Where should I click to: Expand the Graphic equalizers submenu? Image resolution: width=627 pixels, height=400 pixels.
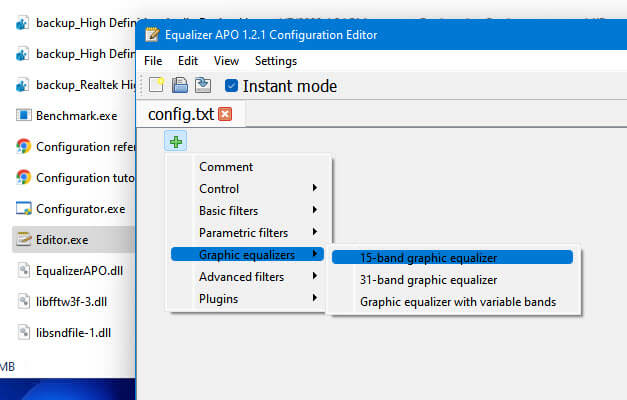pyautogui.click(x=248, y=255)
